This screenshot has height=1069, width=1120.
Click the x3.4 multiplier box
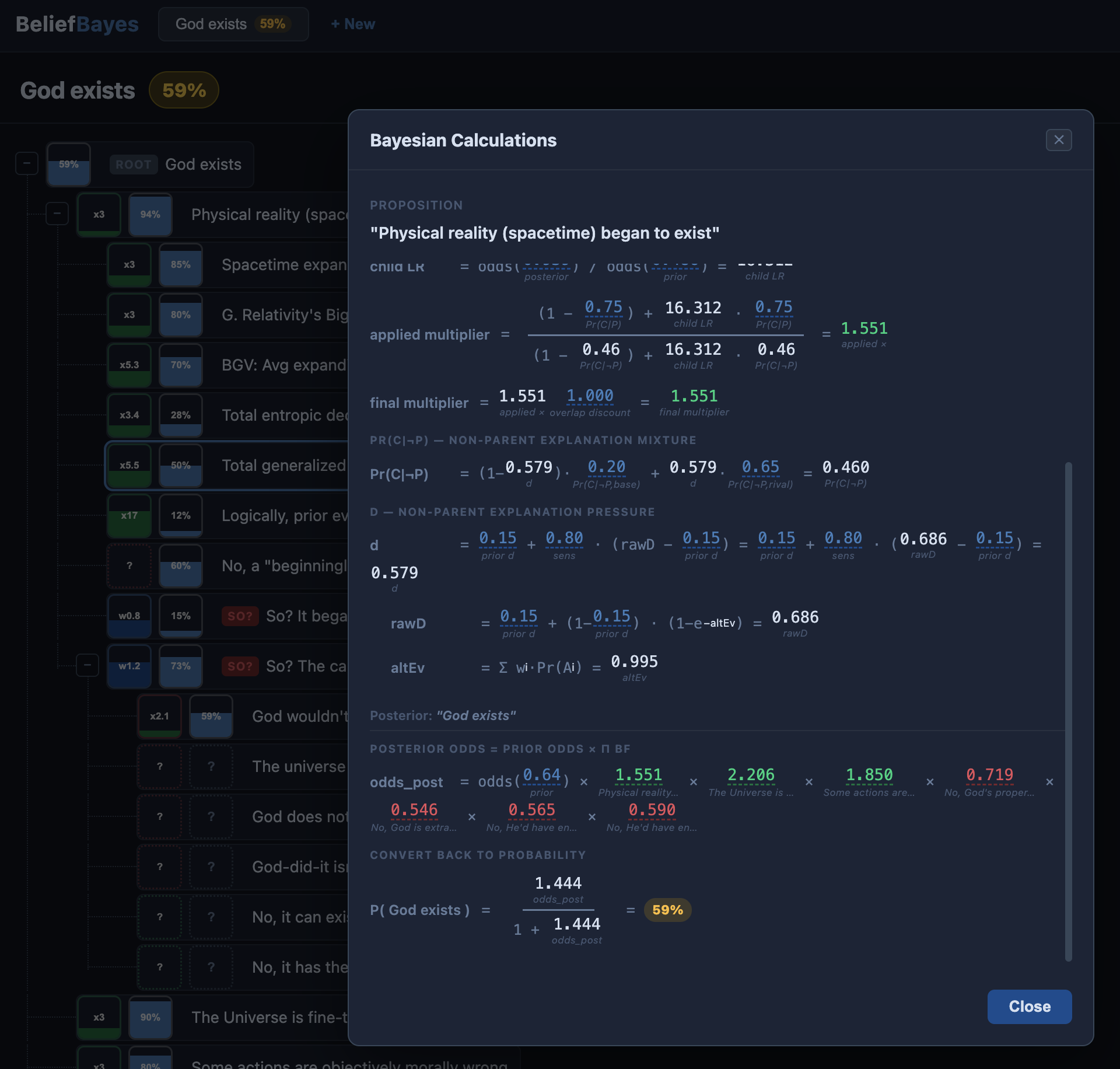(129, 415)
